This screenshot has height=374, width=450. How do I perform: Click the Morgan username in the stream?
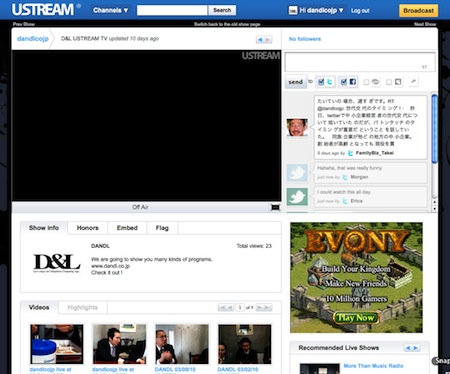(x=359, y=177)
